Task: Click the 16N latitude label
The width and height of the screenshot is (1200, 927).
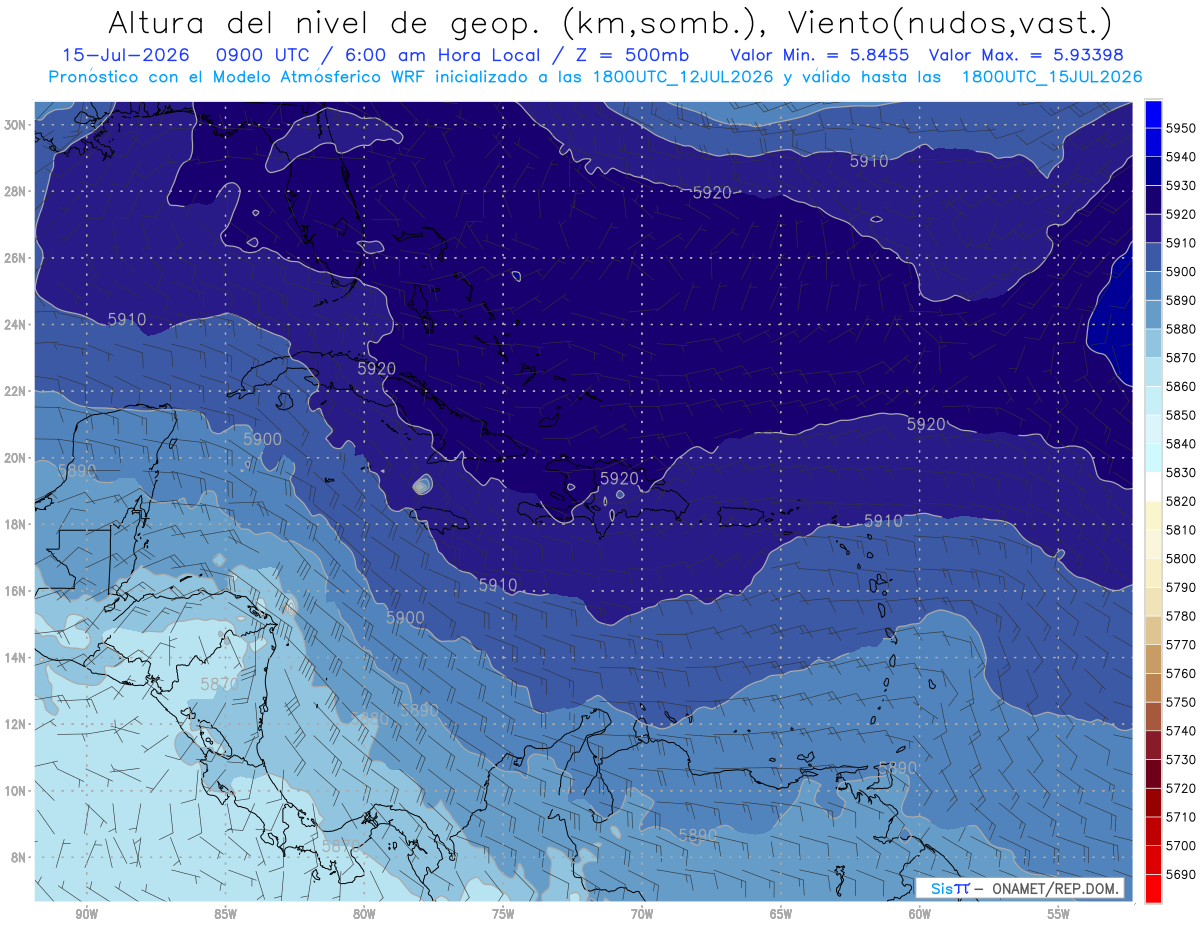Action: pos(16,591)
